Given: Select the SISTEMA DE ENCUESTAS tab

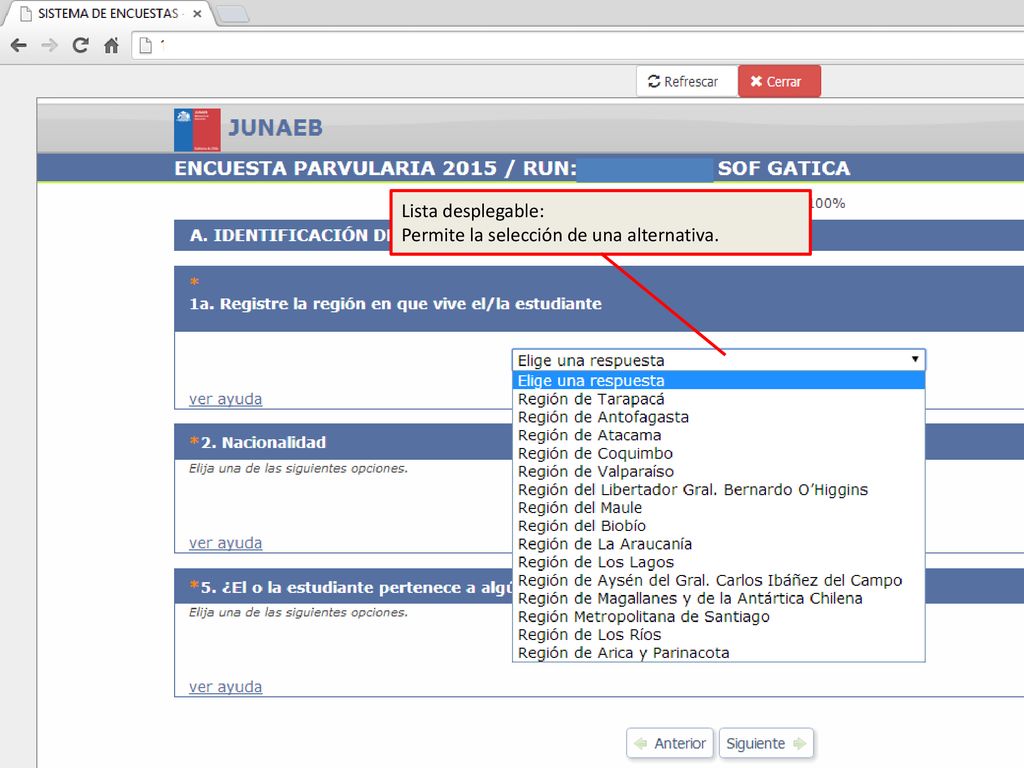Looking at the screenshot, I should pyautogui.click(x=108, y=14).
